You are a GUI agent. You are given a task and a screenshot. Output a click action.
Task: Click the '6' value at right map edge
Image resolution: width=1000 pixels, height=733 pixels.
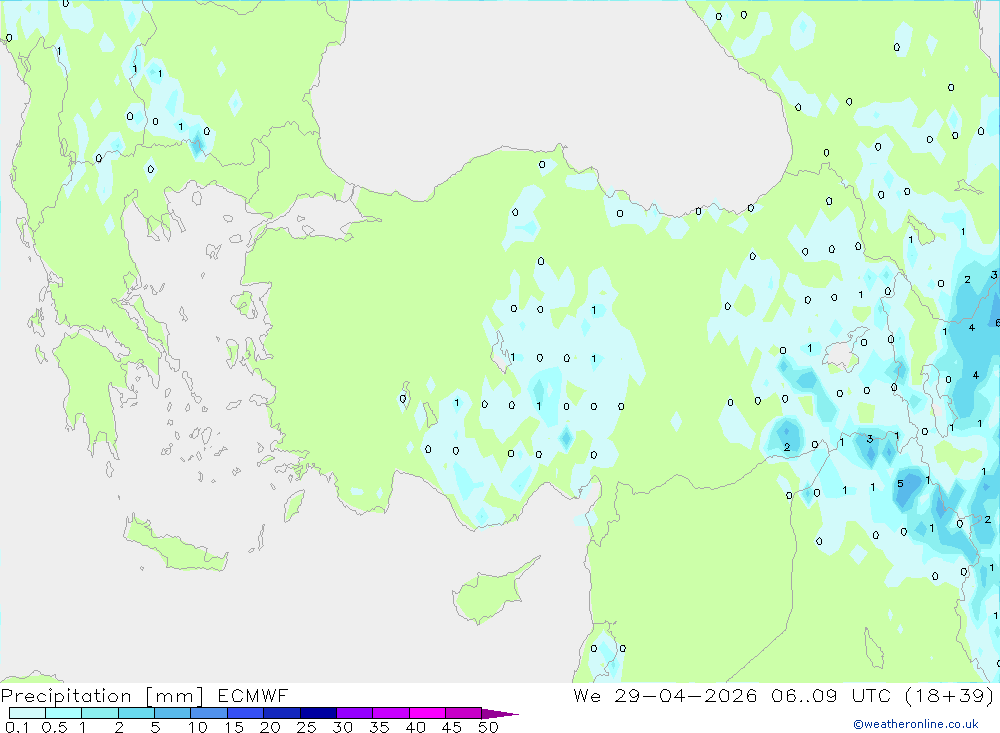pos(997,323)
